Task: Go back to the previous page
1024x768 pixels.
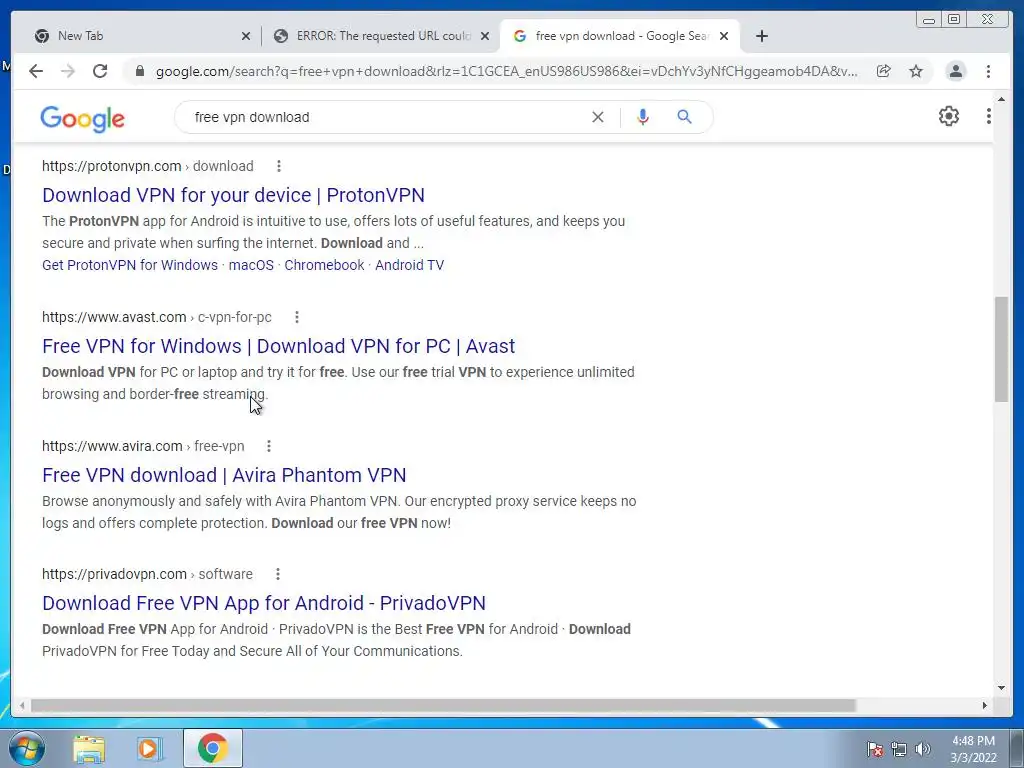Action: tap(36, 71)
